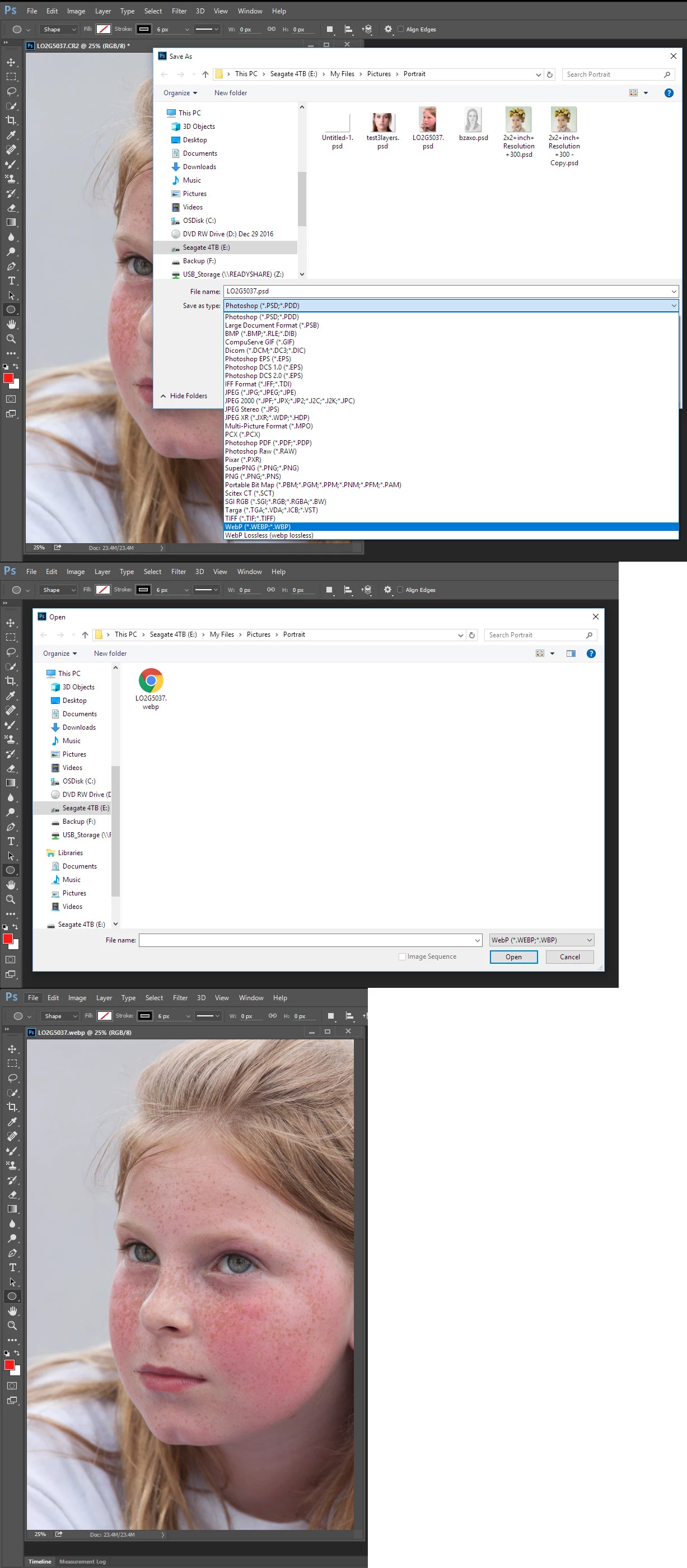Image resolution: width=687 pixels, height=1568 pixels.
Task: Click New folder in Open dialog
Action: (110, 654)
